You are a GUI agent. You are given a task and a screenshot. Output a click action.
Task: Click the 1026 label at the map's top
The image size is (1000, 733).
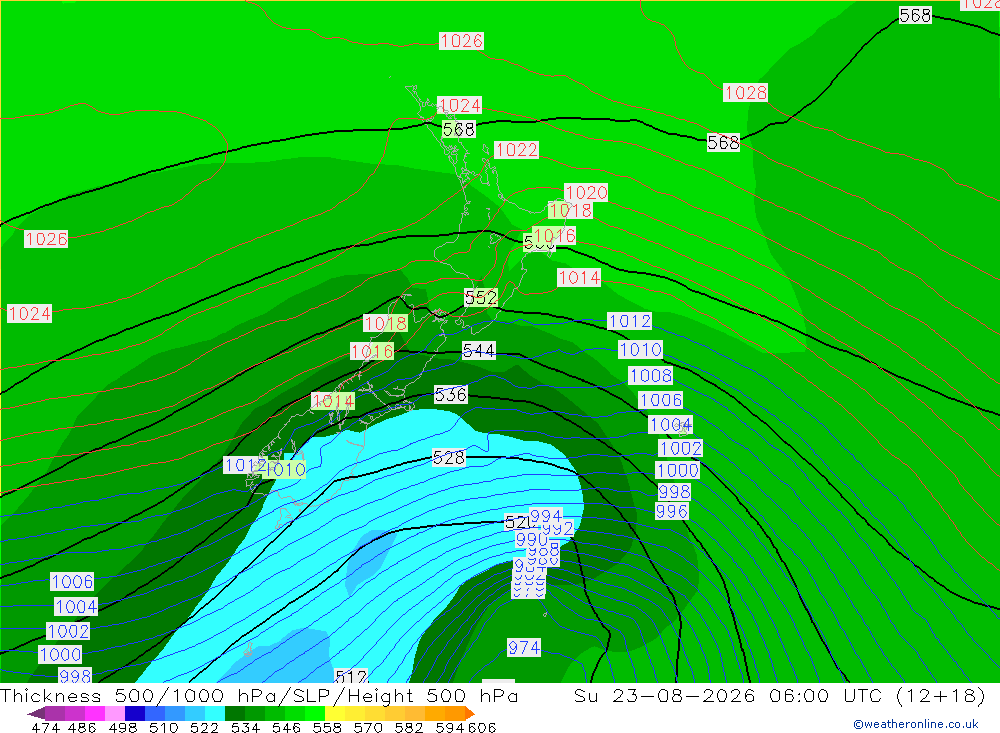pos(461,41)
